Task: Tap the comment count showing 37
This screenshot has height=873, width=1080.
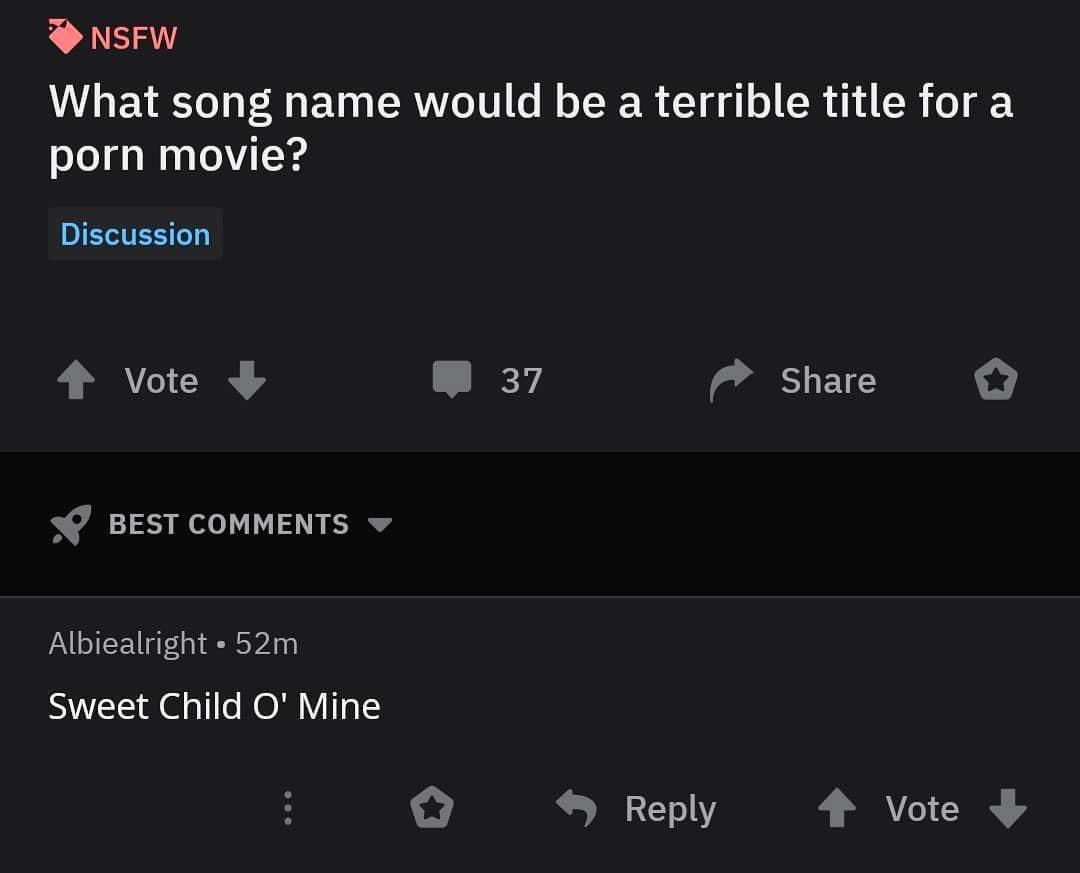Action: 522,380
